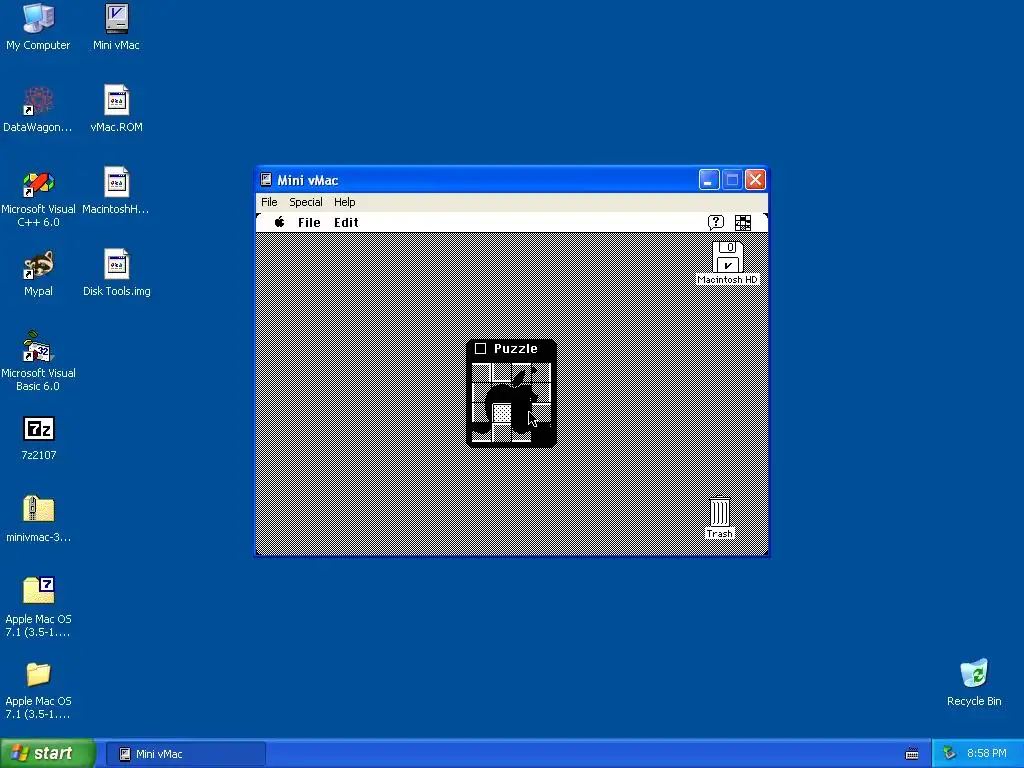Select the DataWagon desktop shortcut
The width and height of the screenshot is (1024, 768).
click(x=38, y=108)
